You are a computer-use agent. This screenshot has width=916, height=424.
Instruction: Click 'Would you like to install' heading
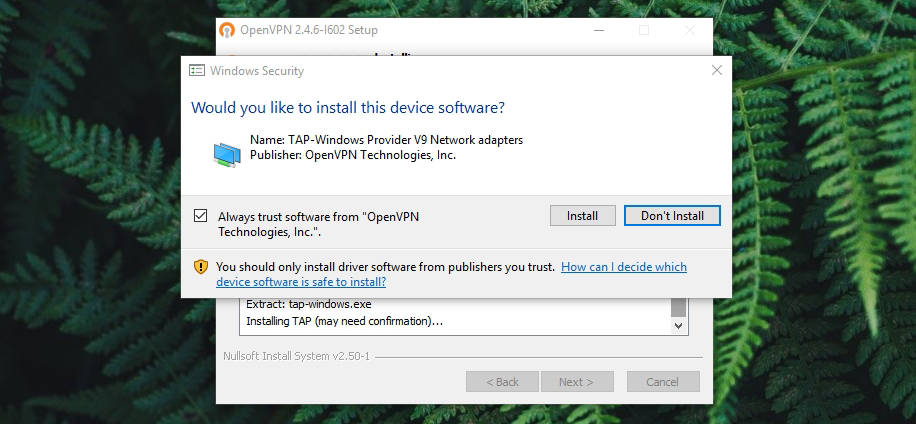coord(348,108)
